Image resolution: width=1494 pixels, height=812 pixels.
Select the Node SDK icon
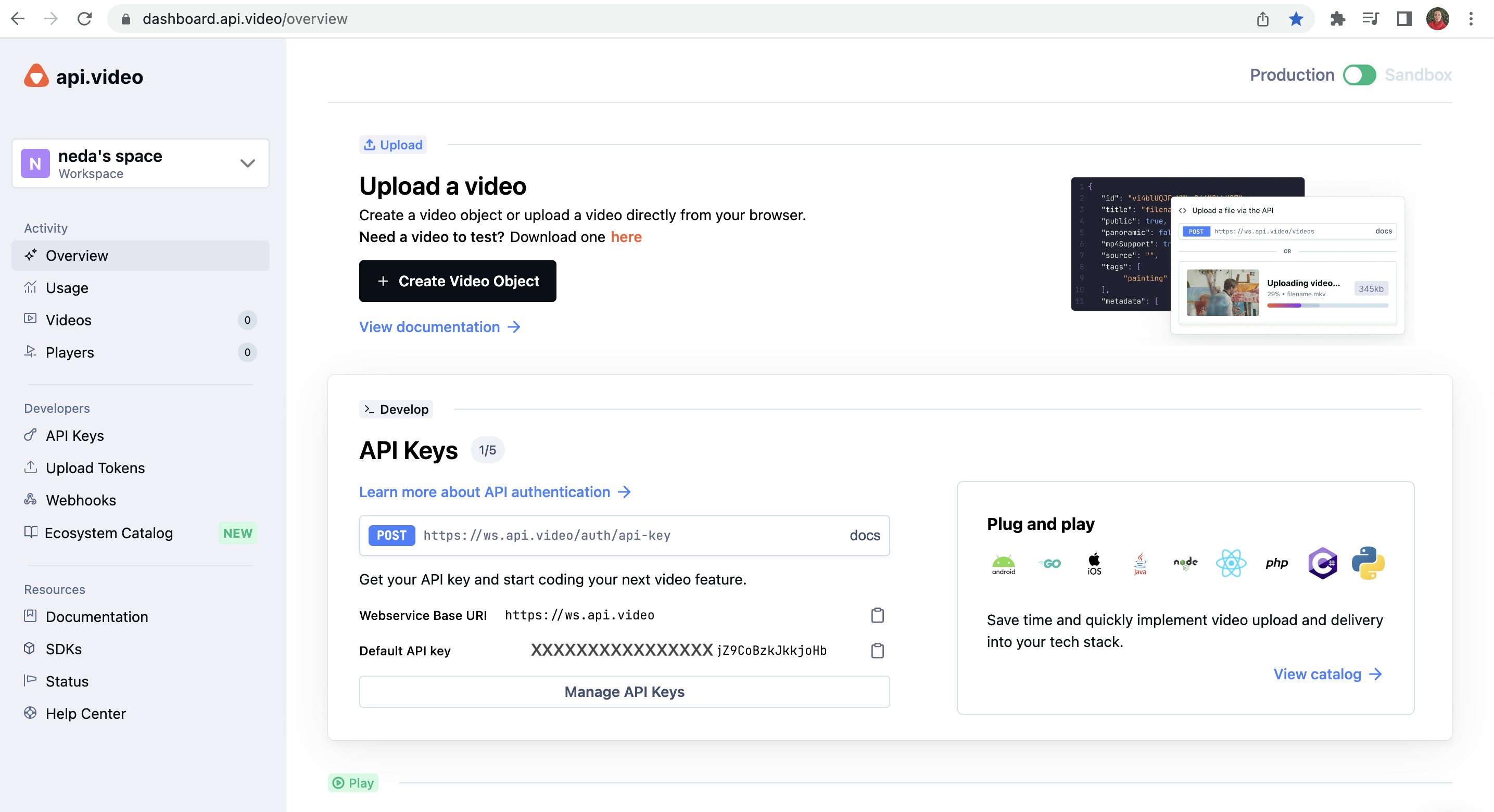[1185, 563]
